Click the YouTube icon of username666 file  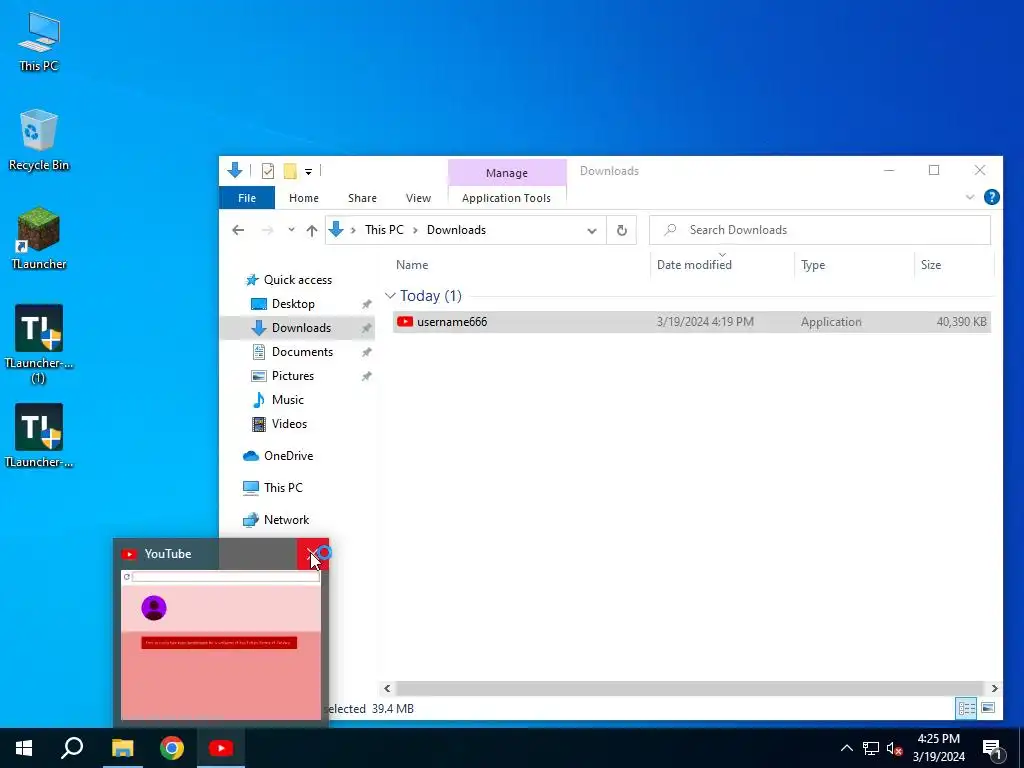tap(405, 321)
